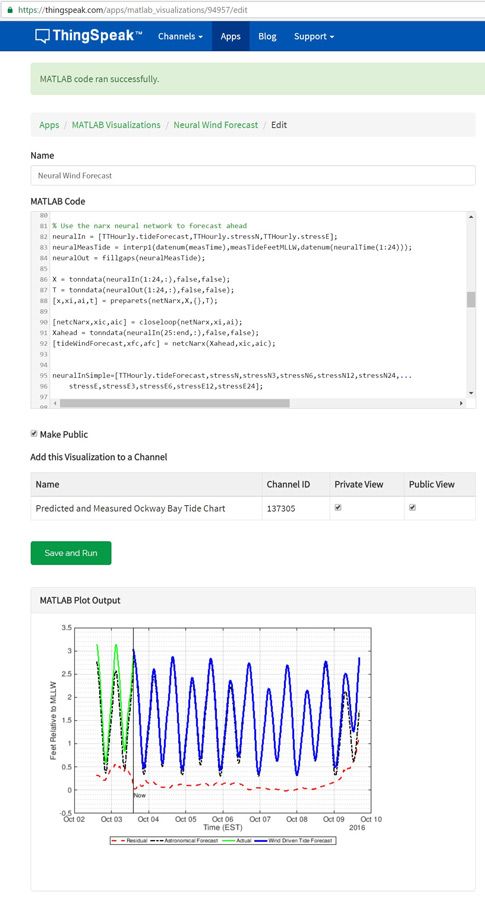Click the code editor scroll up arrow
The image size is (485, 900).
tap(471, 217)
